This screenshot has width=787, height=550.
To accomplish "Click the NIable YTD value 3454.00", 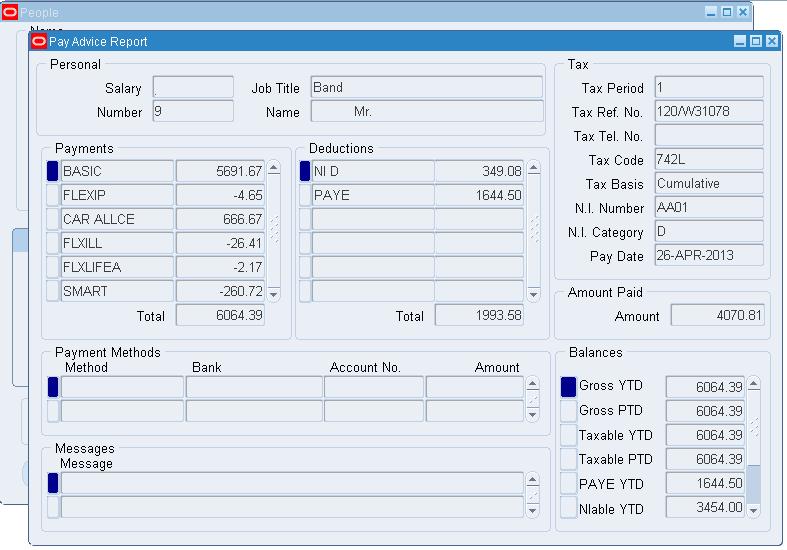I will pyautogui.click(x=705, y=507).
